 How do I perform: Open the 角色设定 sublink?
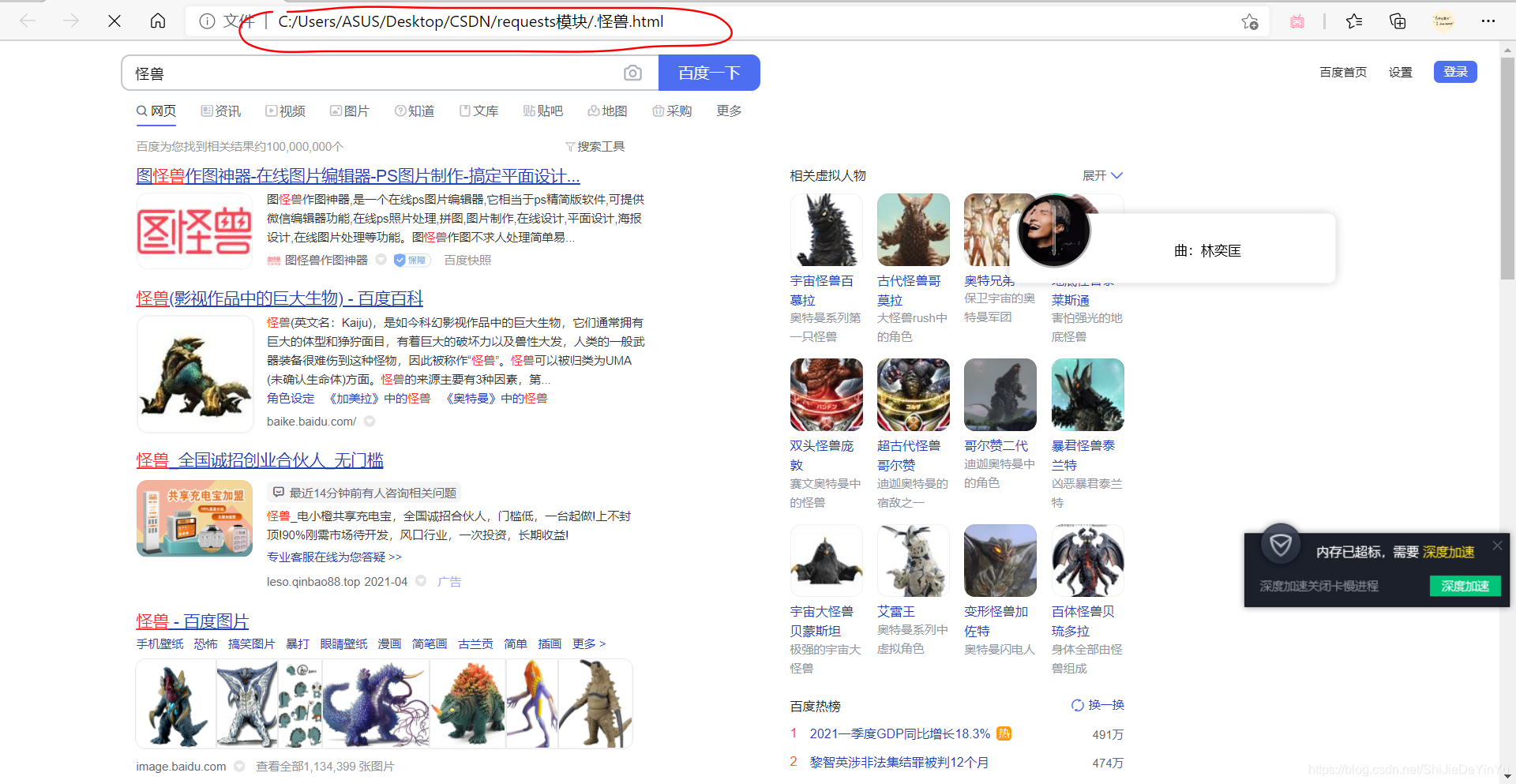tap(291, 398)
